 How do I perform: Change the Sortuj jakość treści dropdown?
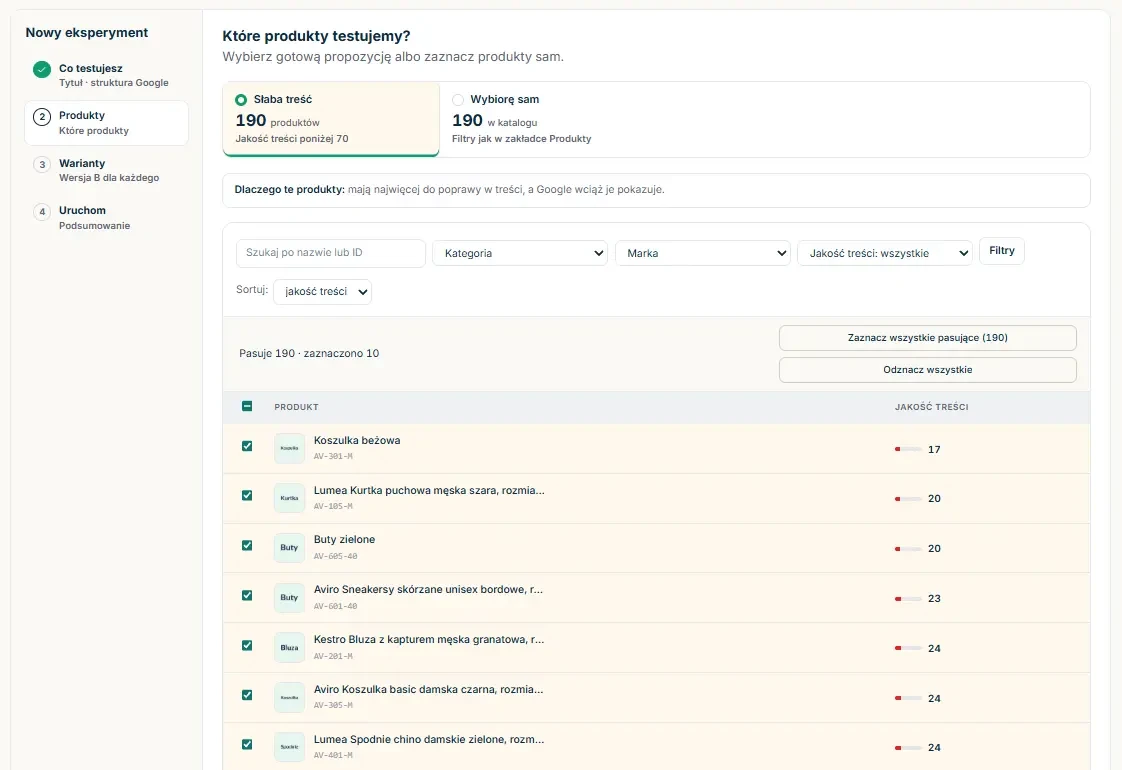coord(323,292)
